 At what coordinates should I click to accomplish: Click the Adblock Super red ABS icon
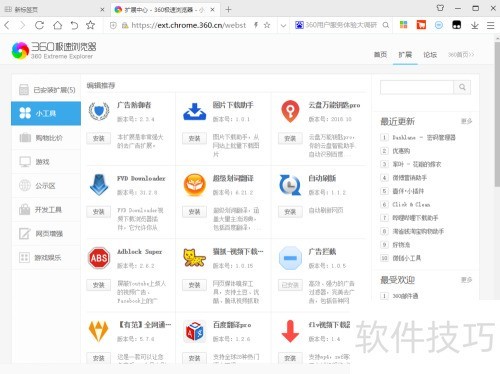point(99,258)
